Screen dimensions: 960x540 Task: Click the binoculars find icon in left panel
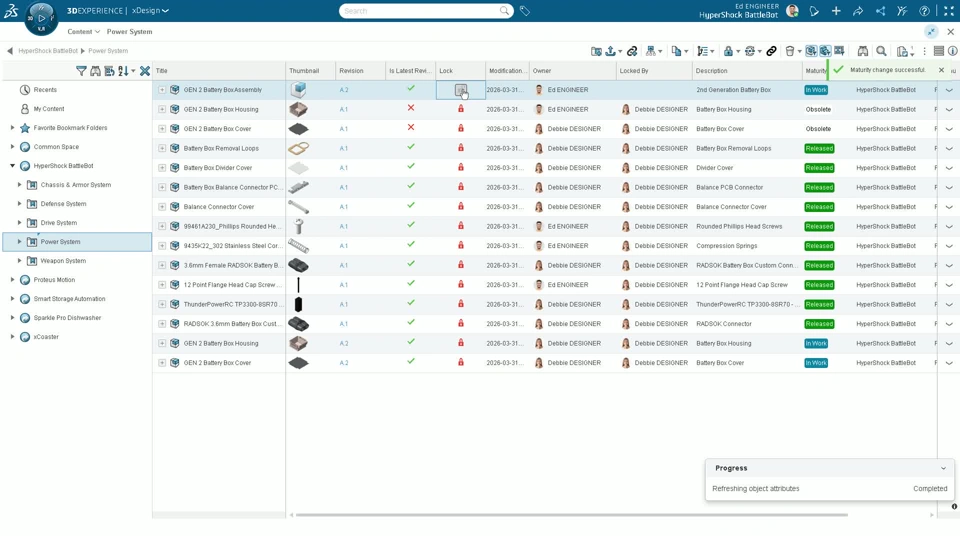(95, 71)
